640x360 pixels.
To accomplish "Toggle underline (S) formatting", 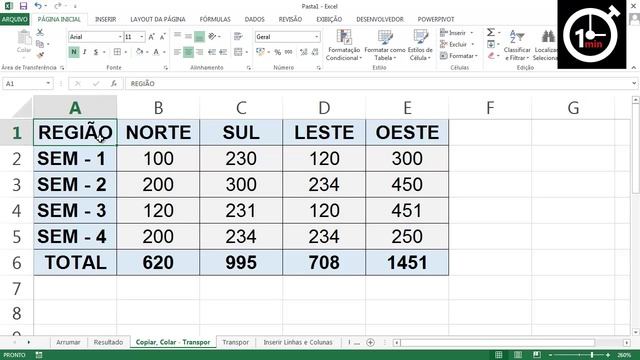I will pos(96,52).
